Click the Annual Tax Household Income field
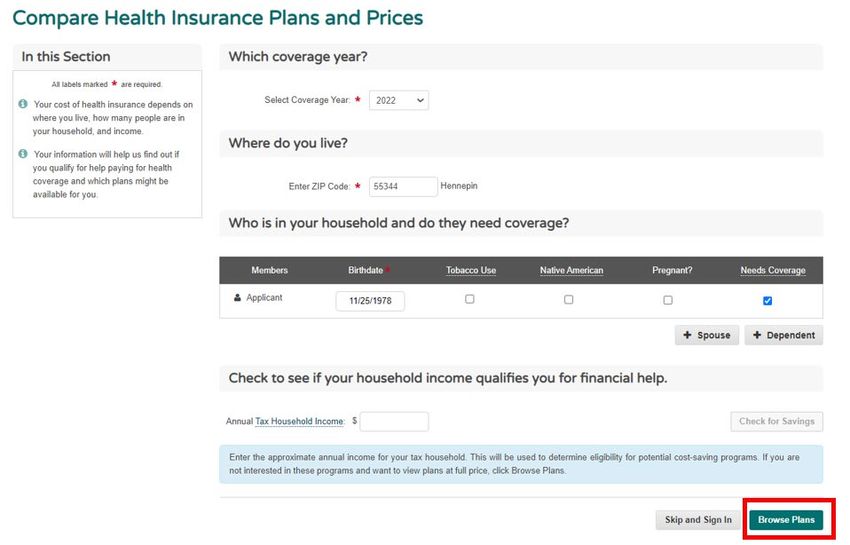Image resolution: width=850 pixels, height=545 pixels. tap(394, 421)
